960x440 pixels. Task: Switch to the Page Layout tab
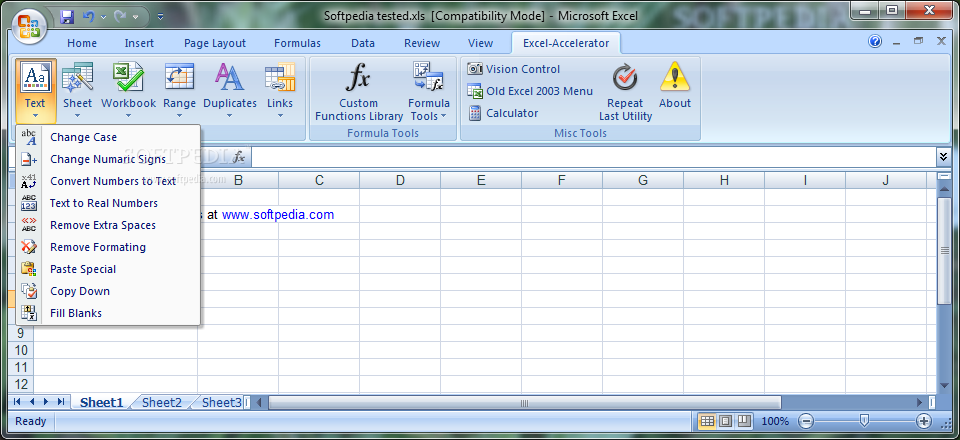215,43
